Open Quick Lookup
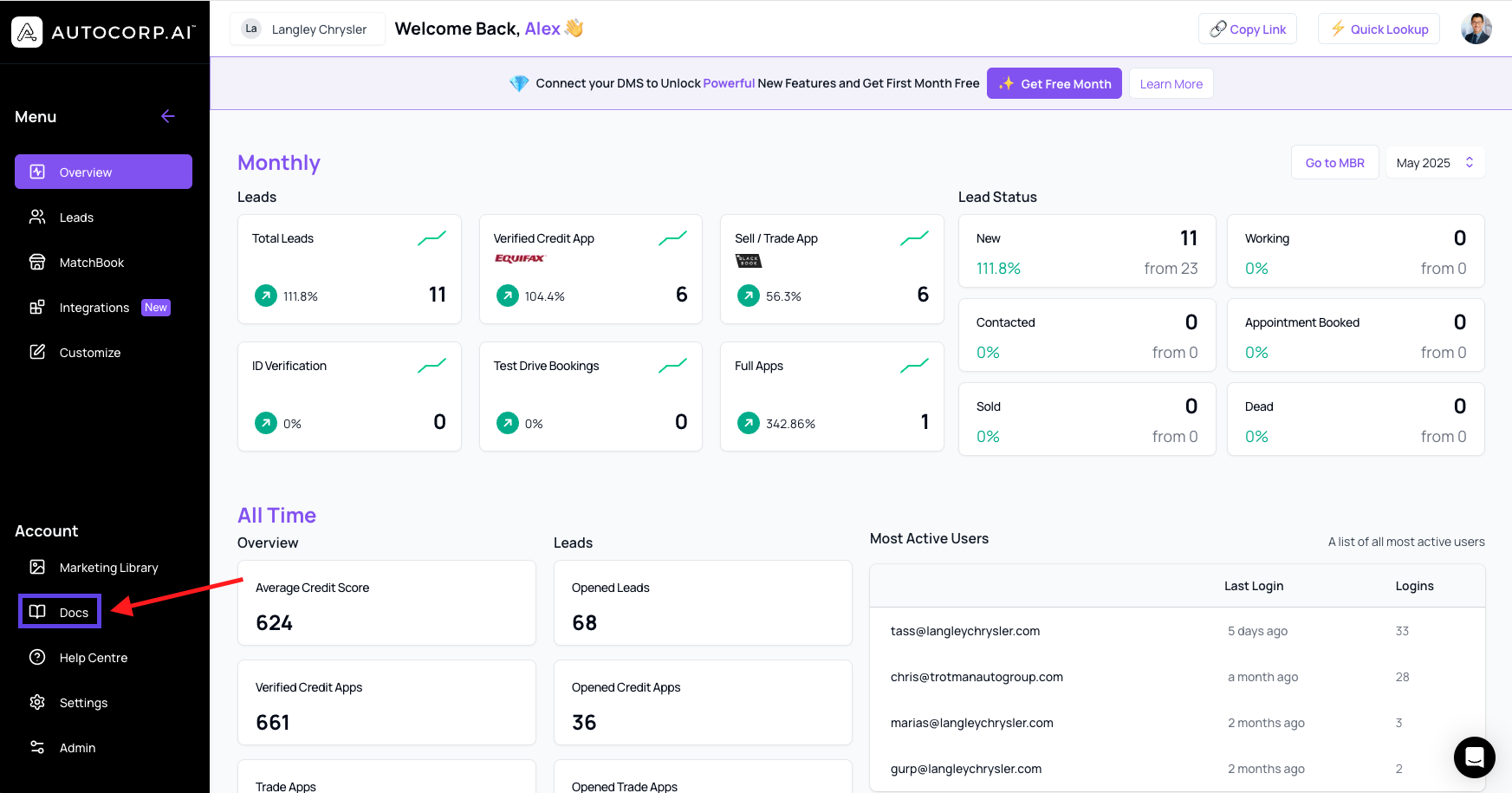Screen dimensions: 1512x793 [x=1379, y=29]
